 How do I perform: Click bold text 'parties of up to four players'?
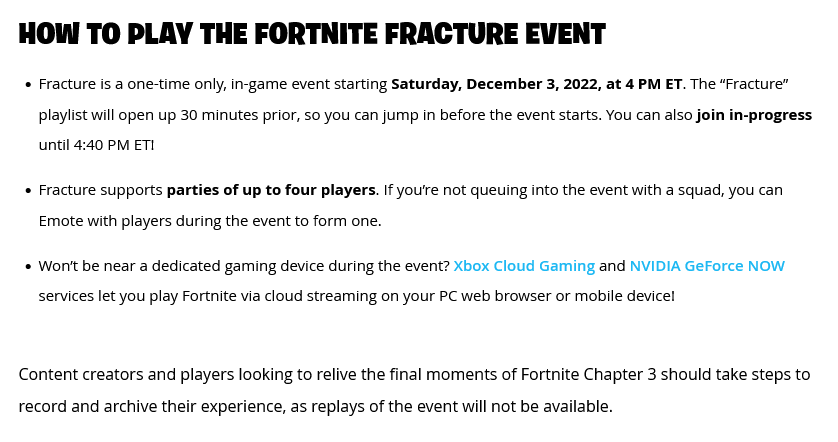pos(271,190)
